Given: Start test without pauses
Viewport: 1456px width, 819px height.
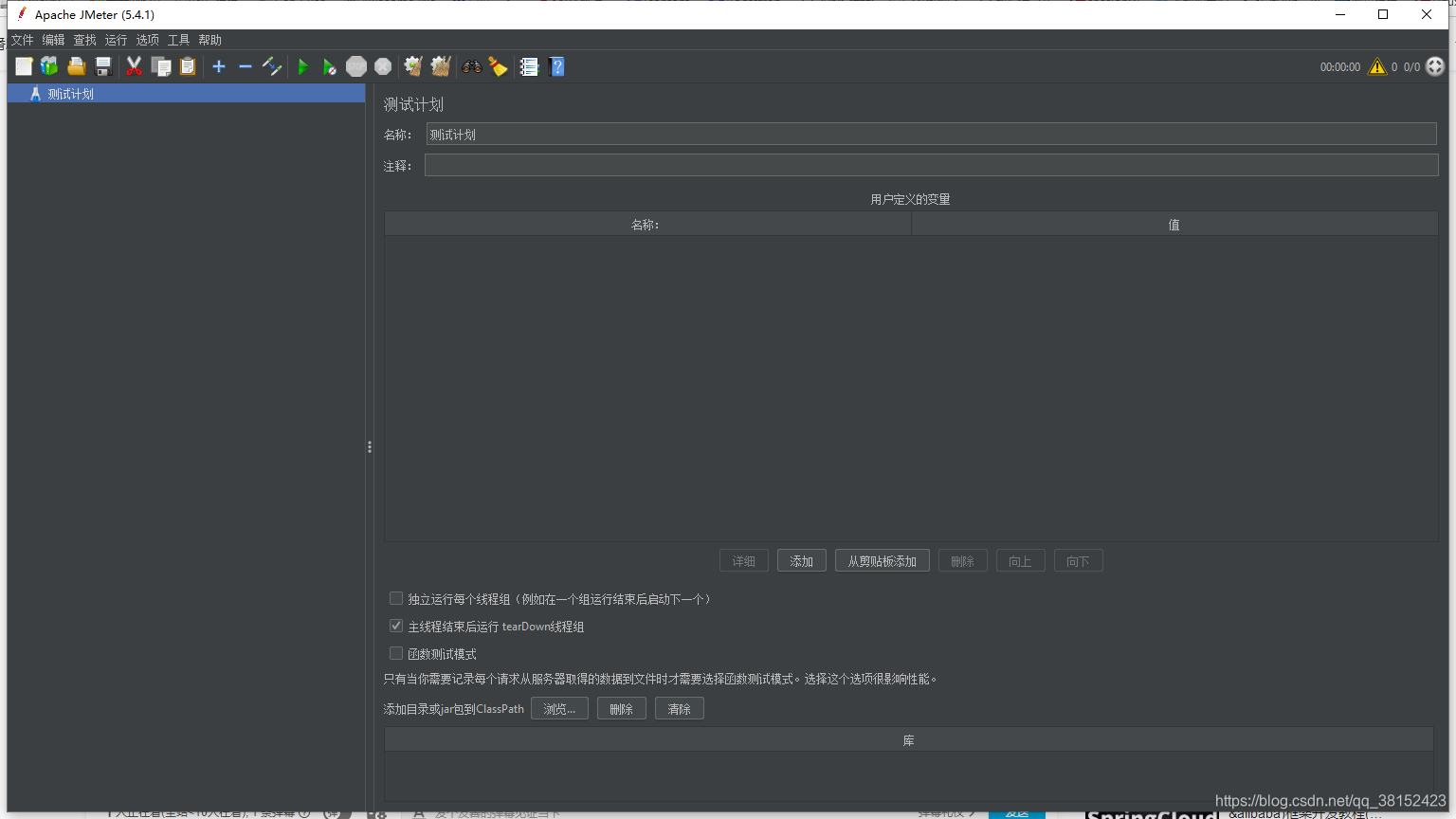Looking at the screenshot, I should pyautogui.click(x=329, y=66).
